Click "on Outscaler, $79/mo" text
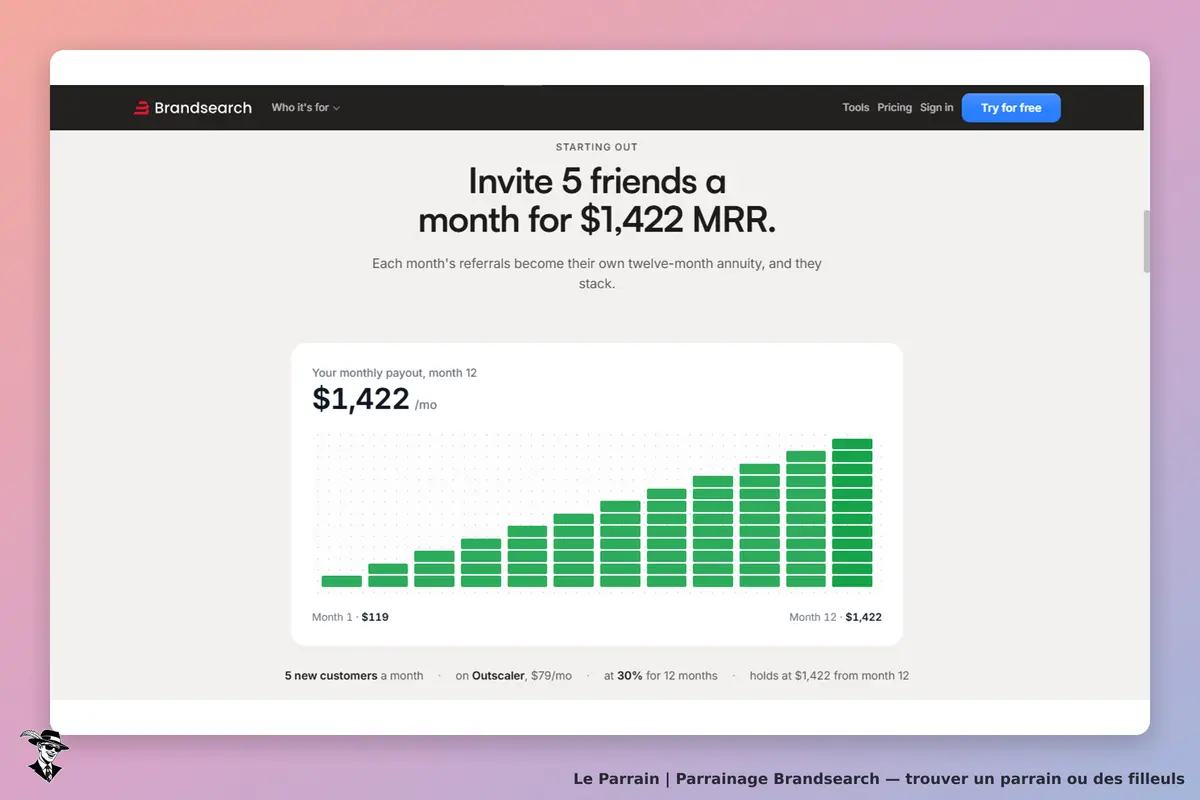Viewport: 1200px width, 800px height. coord(514,676)
